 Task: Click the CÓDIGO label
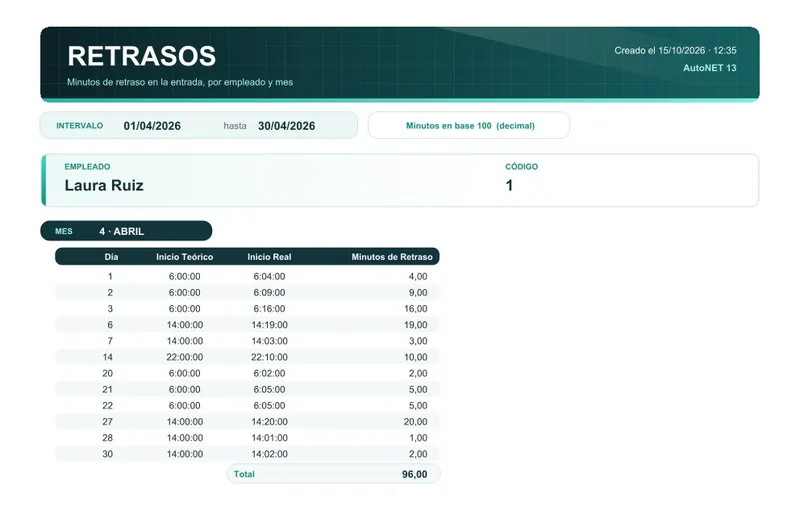tap(521, 166)
